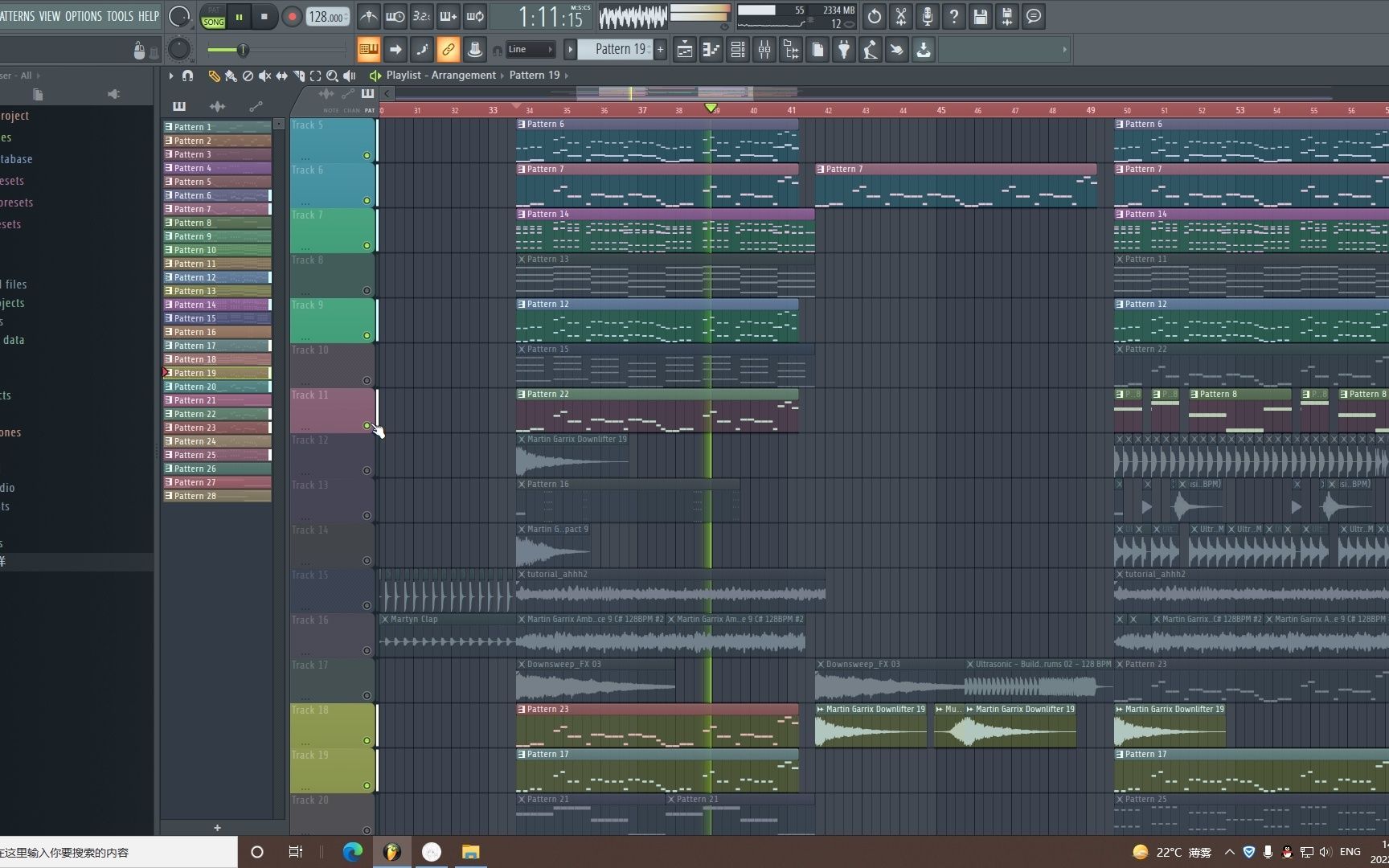Click arrow after Pattern 19 breadcrumb
1389x868 pixels.
(x=567, y=76)
